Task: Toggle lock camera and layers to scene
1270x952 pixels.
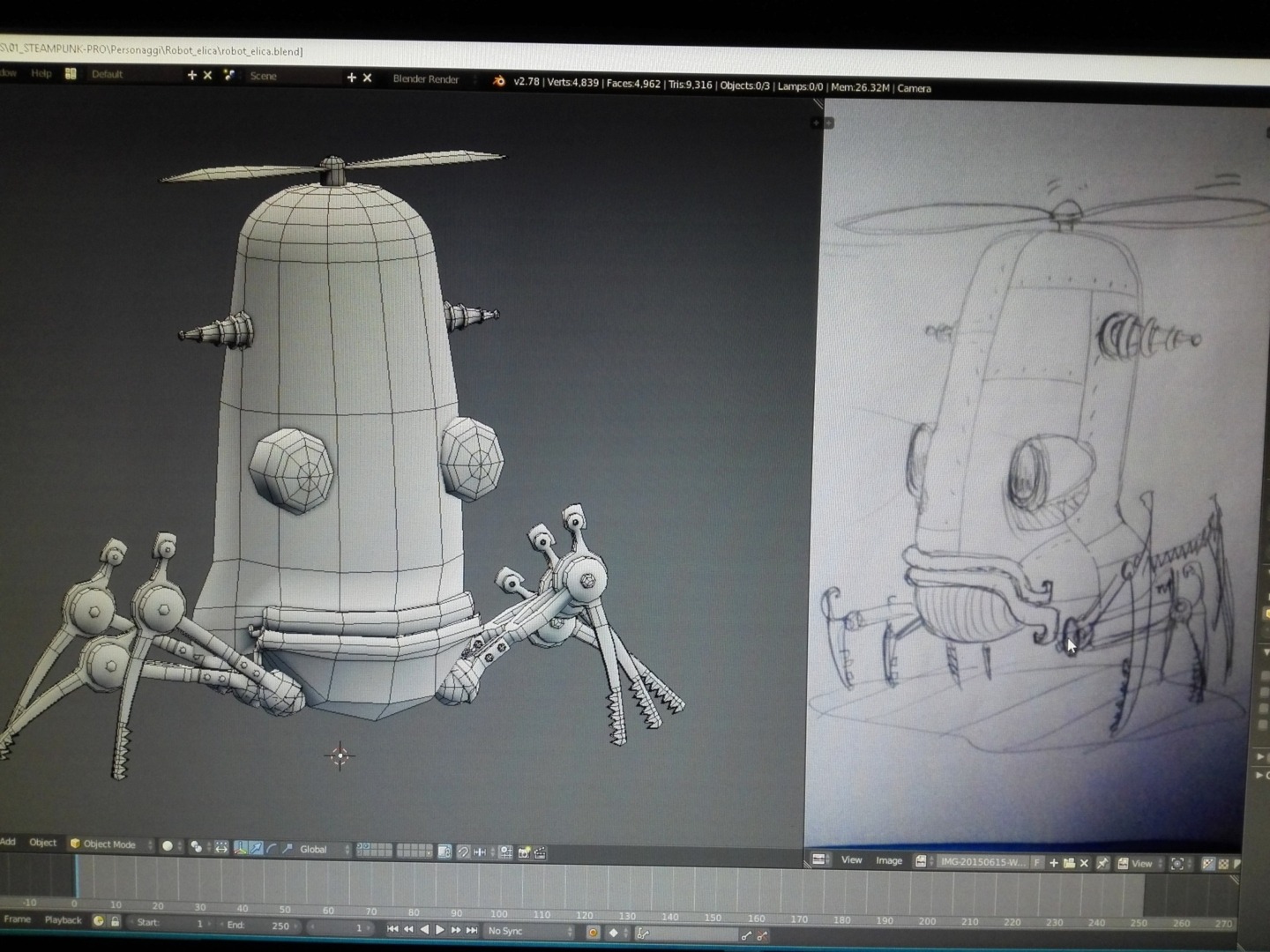Action: 444,852
